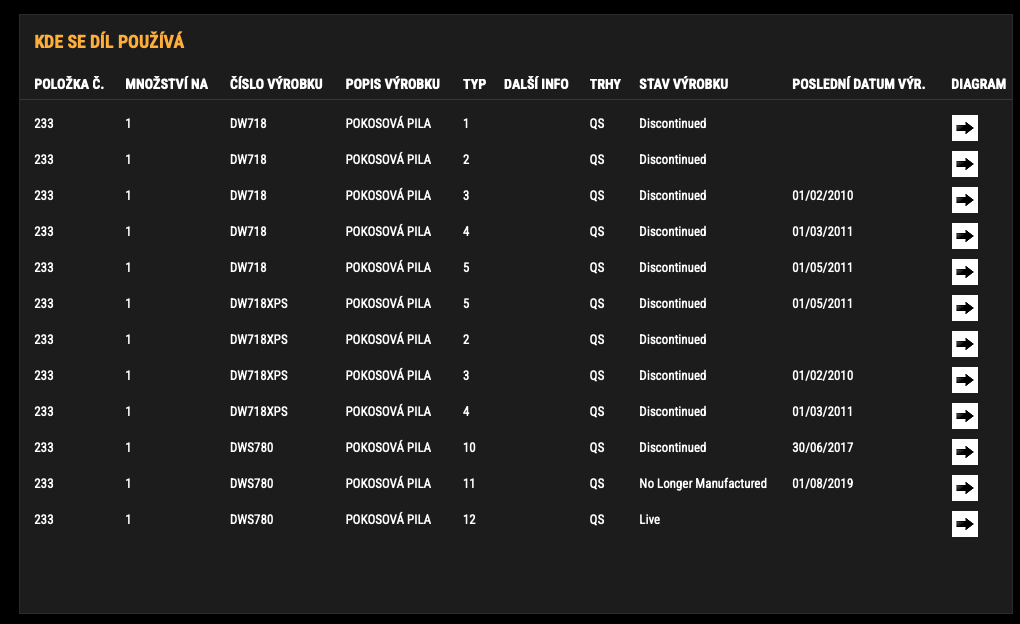Open diagram arrow for DW718XPS type 5
Viewport: 1020px width, 624px height.
pyautogui.click(x=965, y=308)
